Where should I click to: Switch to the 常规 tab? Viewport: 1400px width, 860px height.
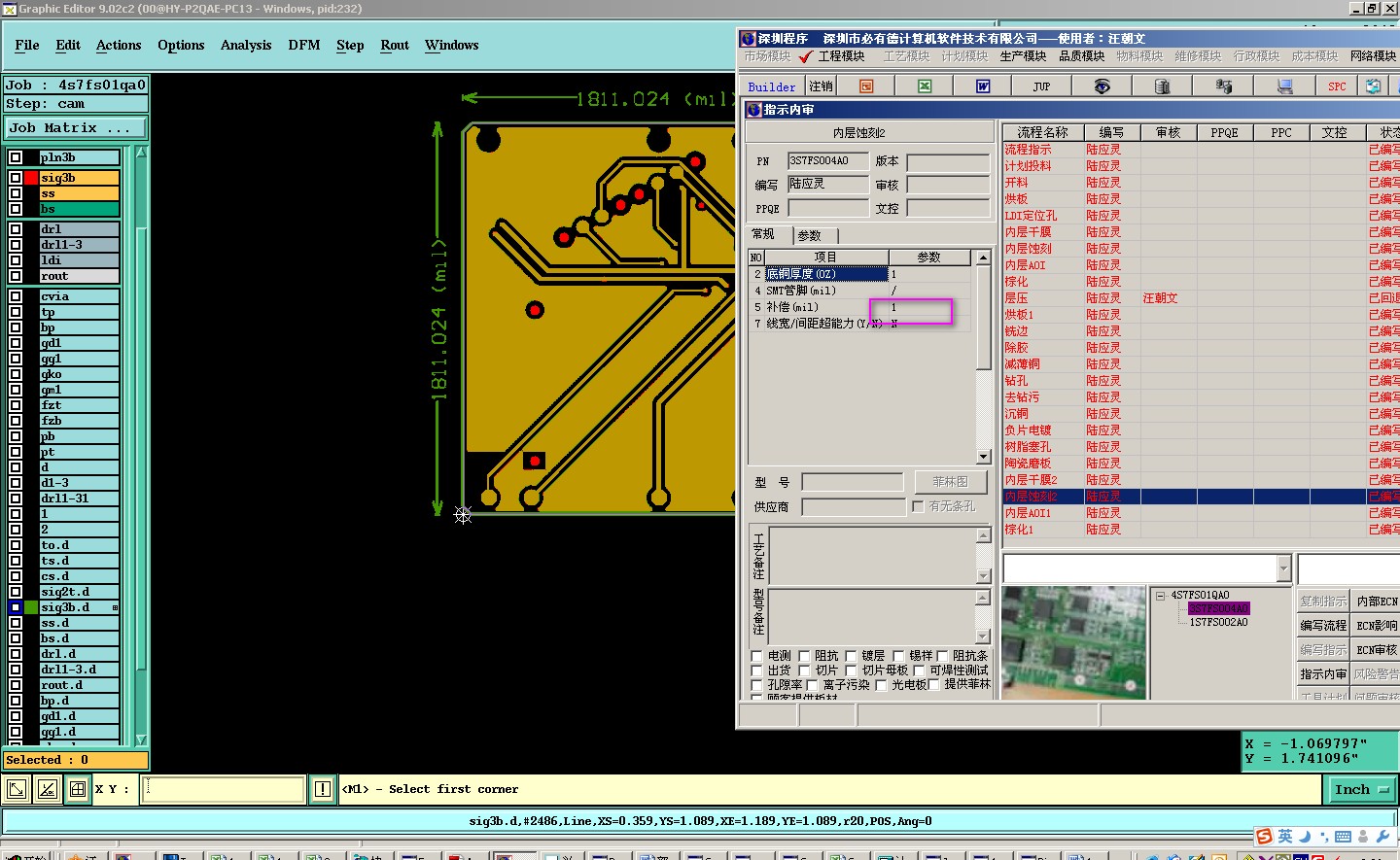[763, 234]
